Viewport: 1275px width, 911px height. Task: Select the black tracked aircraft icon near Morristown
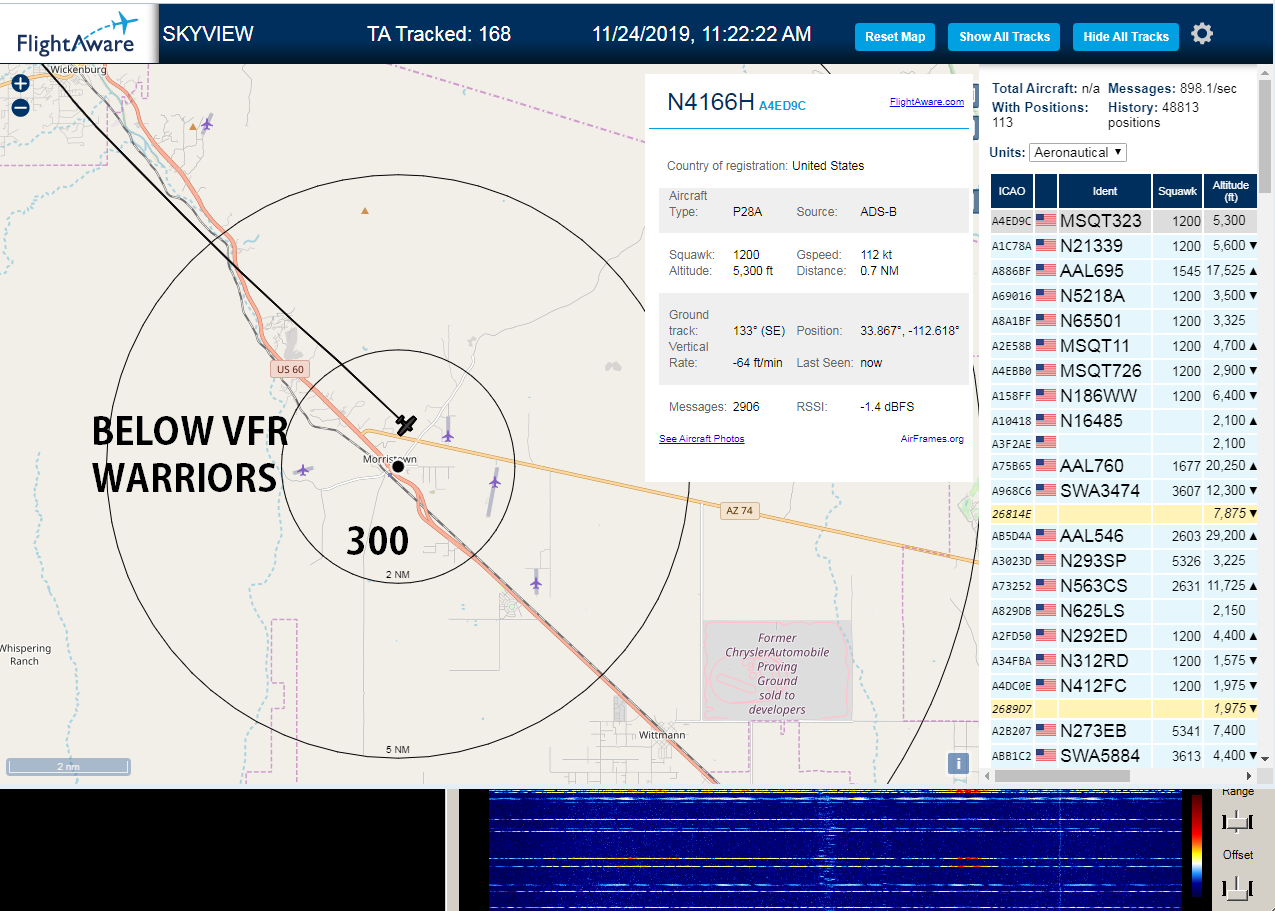click(405, 424)
